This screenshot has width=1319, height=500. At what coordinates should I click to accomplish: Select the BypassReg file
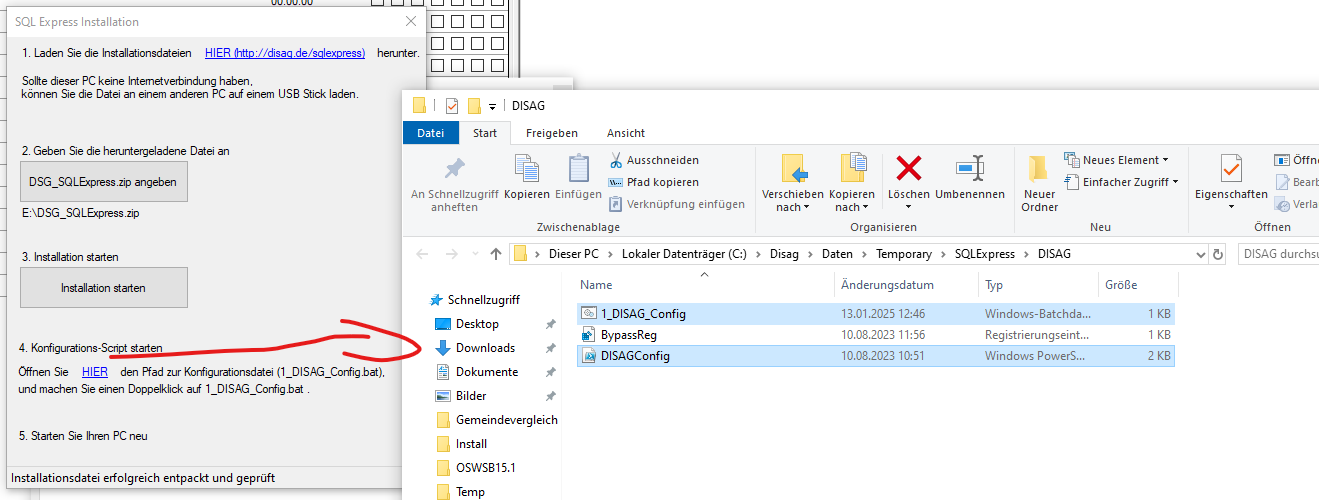pyautogui.click(x=628, y=335)
